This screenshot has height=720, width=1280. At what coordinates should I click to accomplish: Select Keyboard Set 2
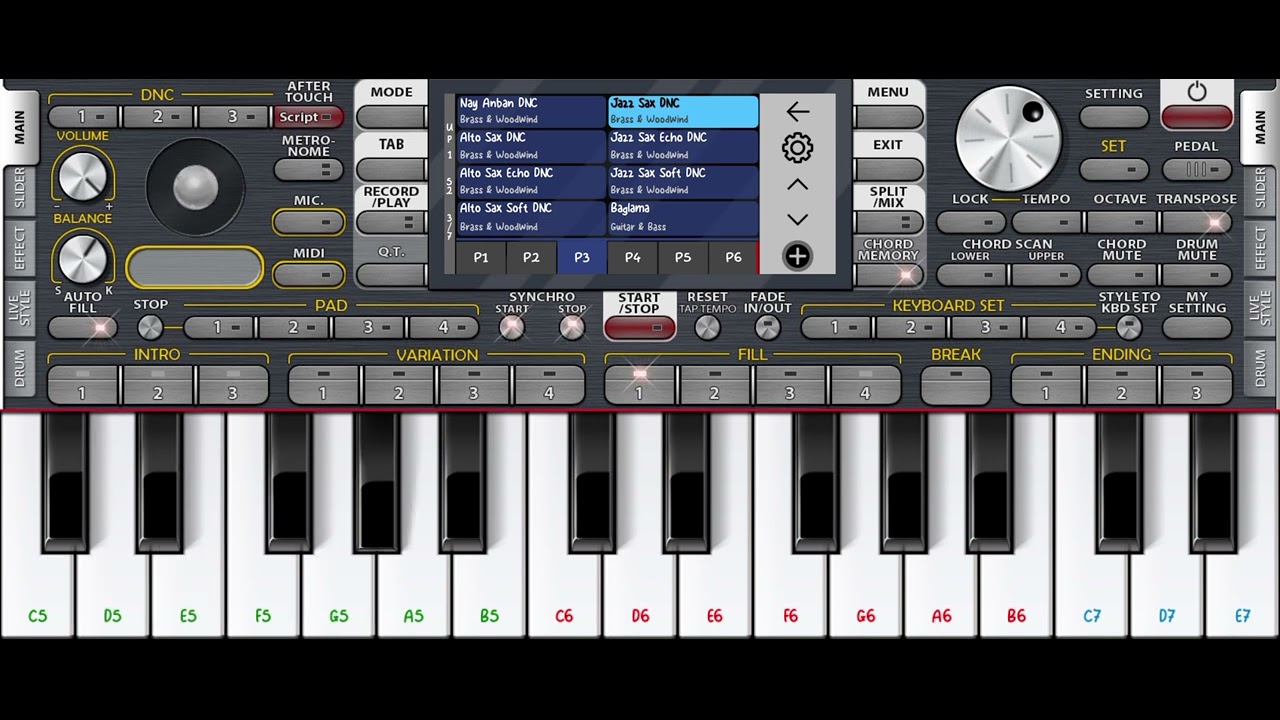(911, 327)
